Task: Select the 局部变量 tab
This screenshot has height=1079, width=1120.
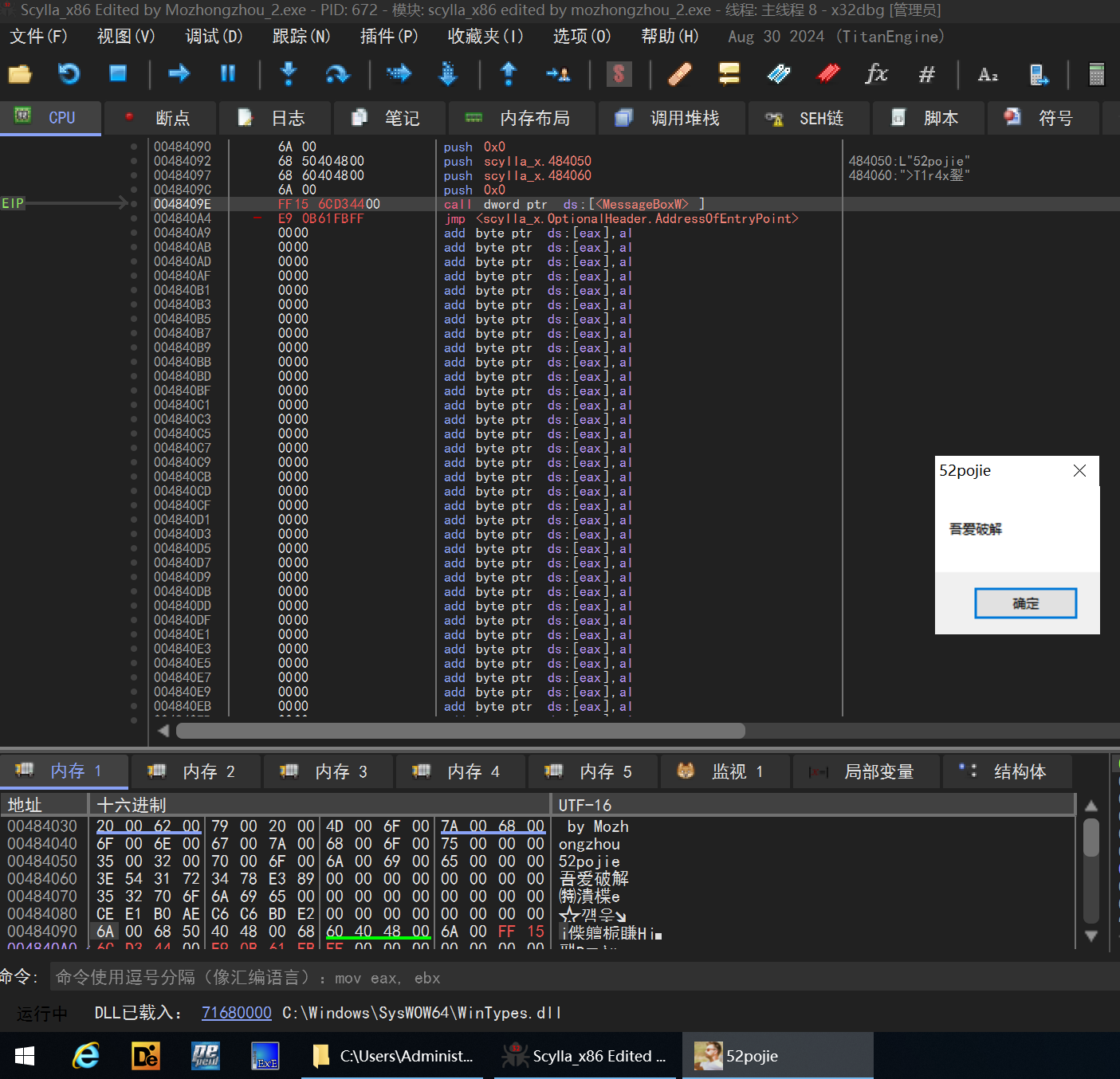Action: pos(866,771)
